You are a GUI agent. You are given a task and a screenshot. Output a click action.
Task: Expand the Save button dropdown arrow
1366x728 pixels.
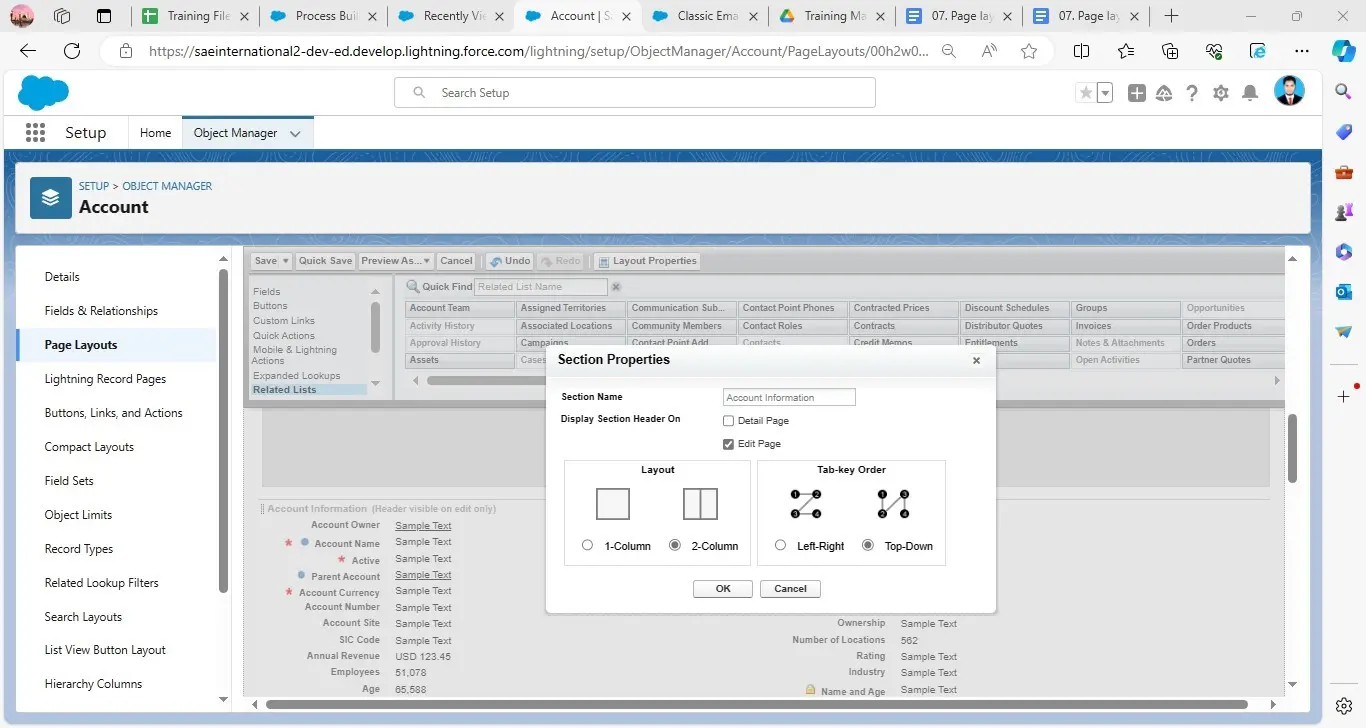coord(285,261)
